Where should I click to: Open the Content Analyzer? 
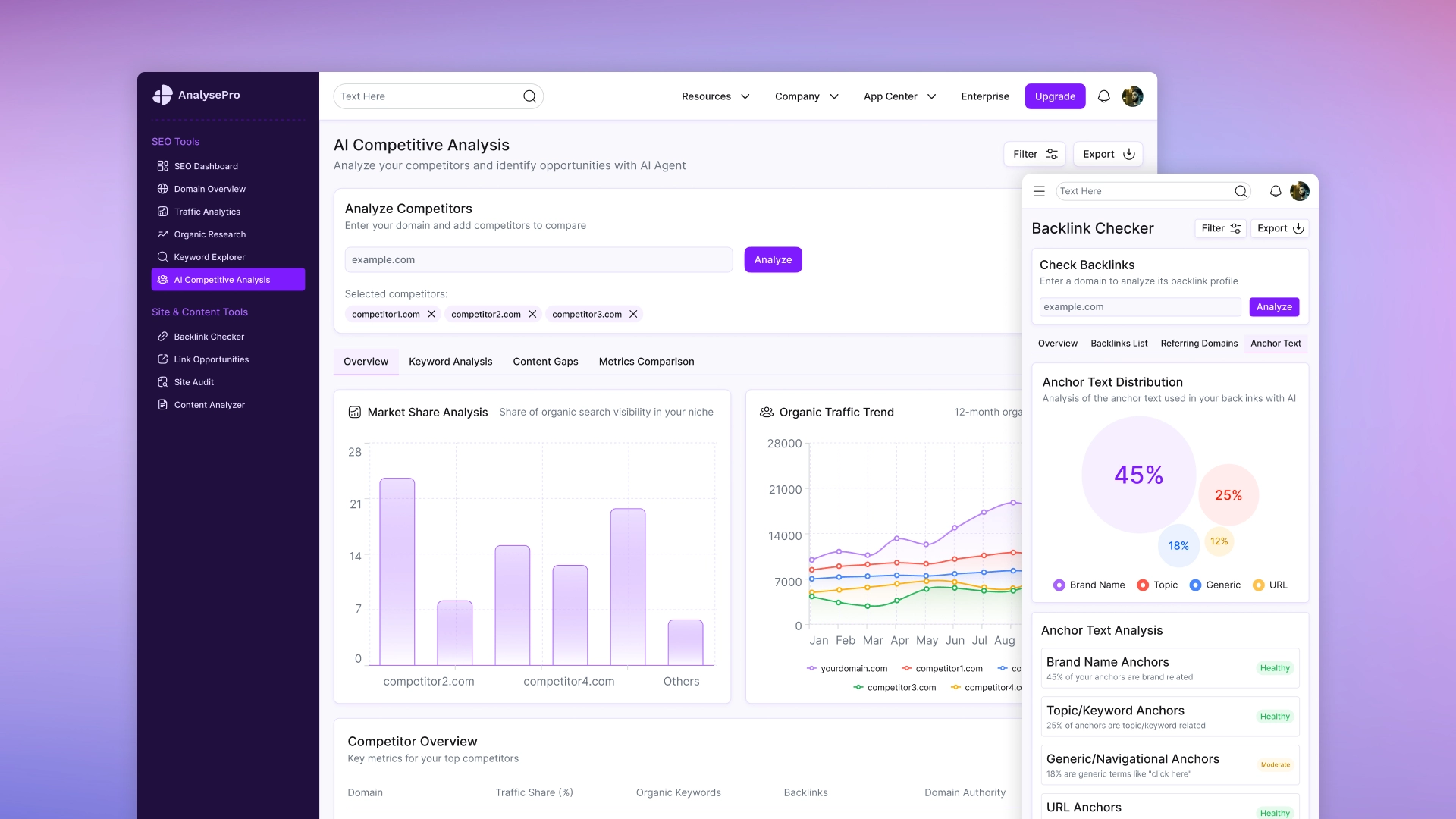pyautogui.click(x=209, y=404)
